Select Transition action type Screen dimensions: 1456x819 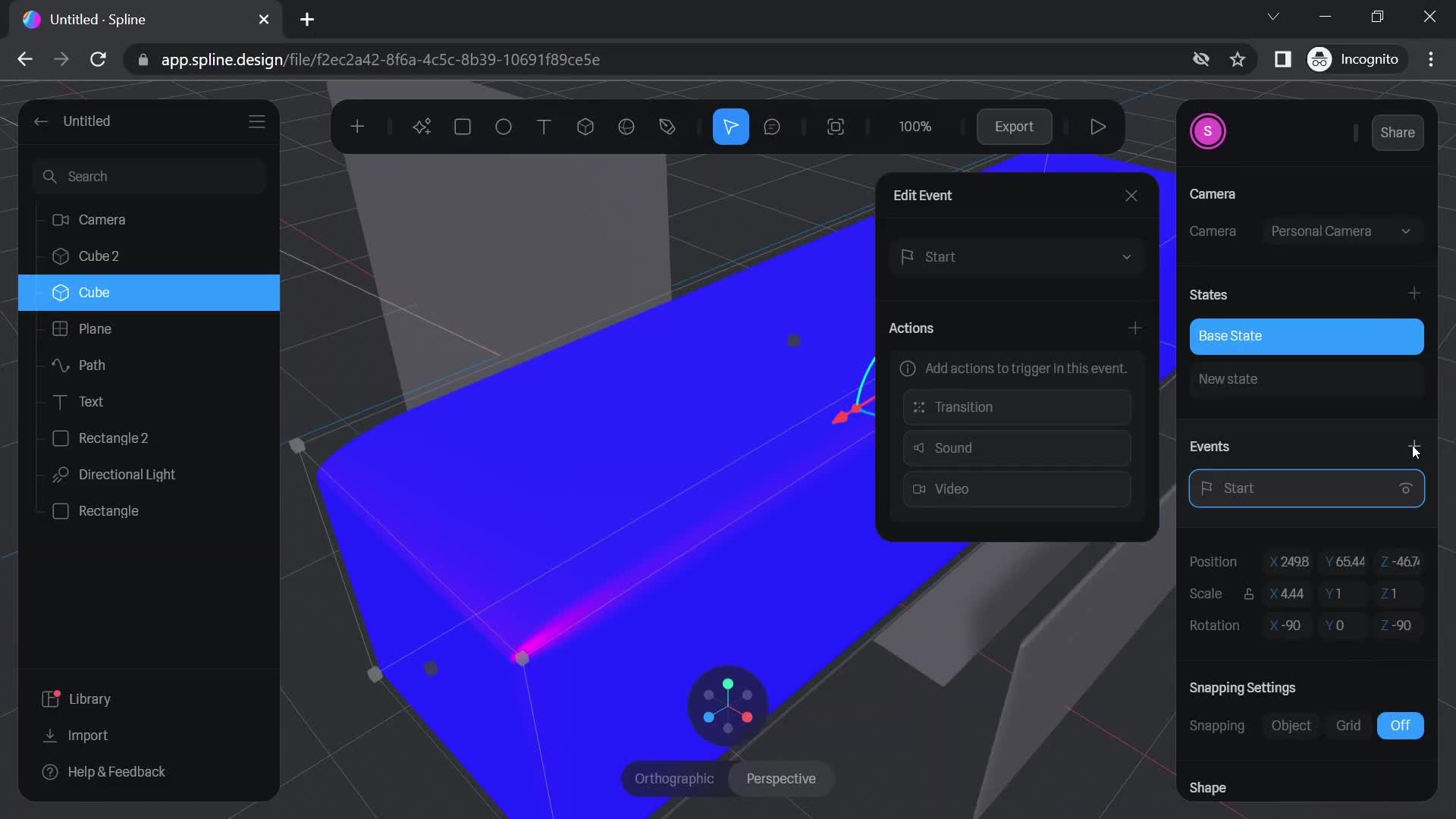[x=1016, y=406]
